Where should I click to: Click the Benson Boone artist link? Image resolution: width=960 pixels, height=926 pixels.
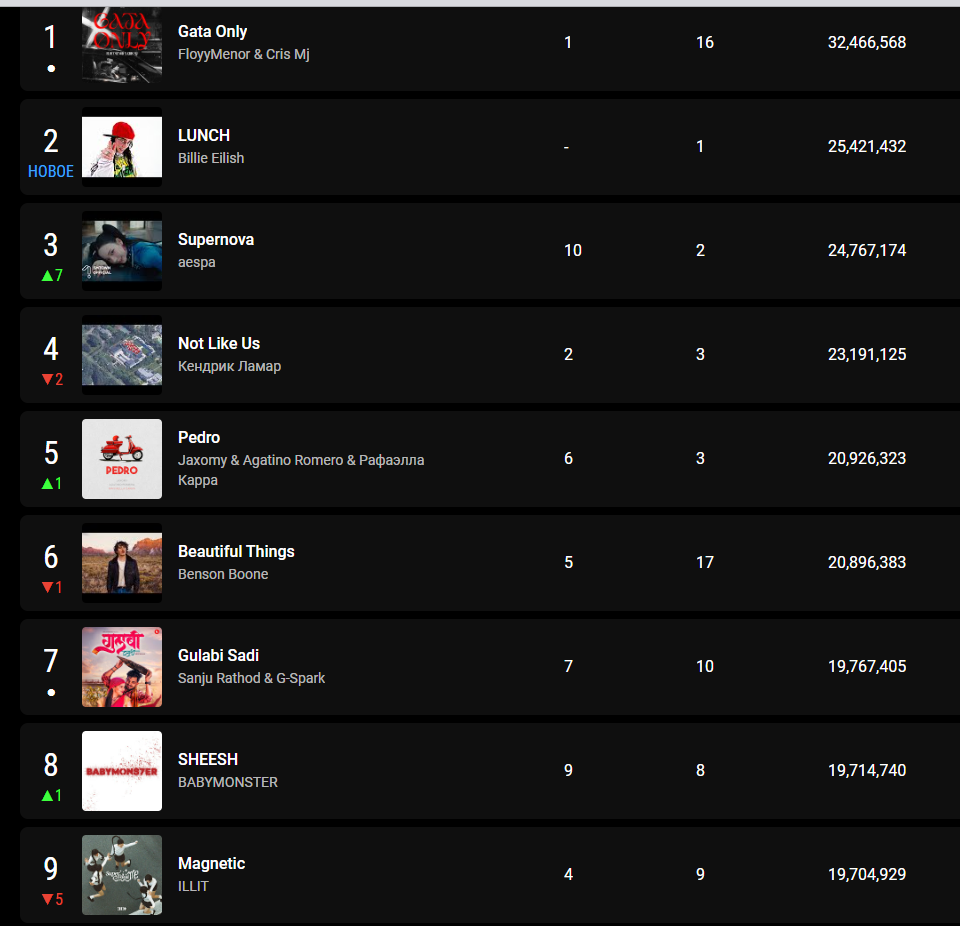click(223, 574)
